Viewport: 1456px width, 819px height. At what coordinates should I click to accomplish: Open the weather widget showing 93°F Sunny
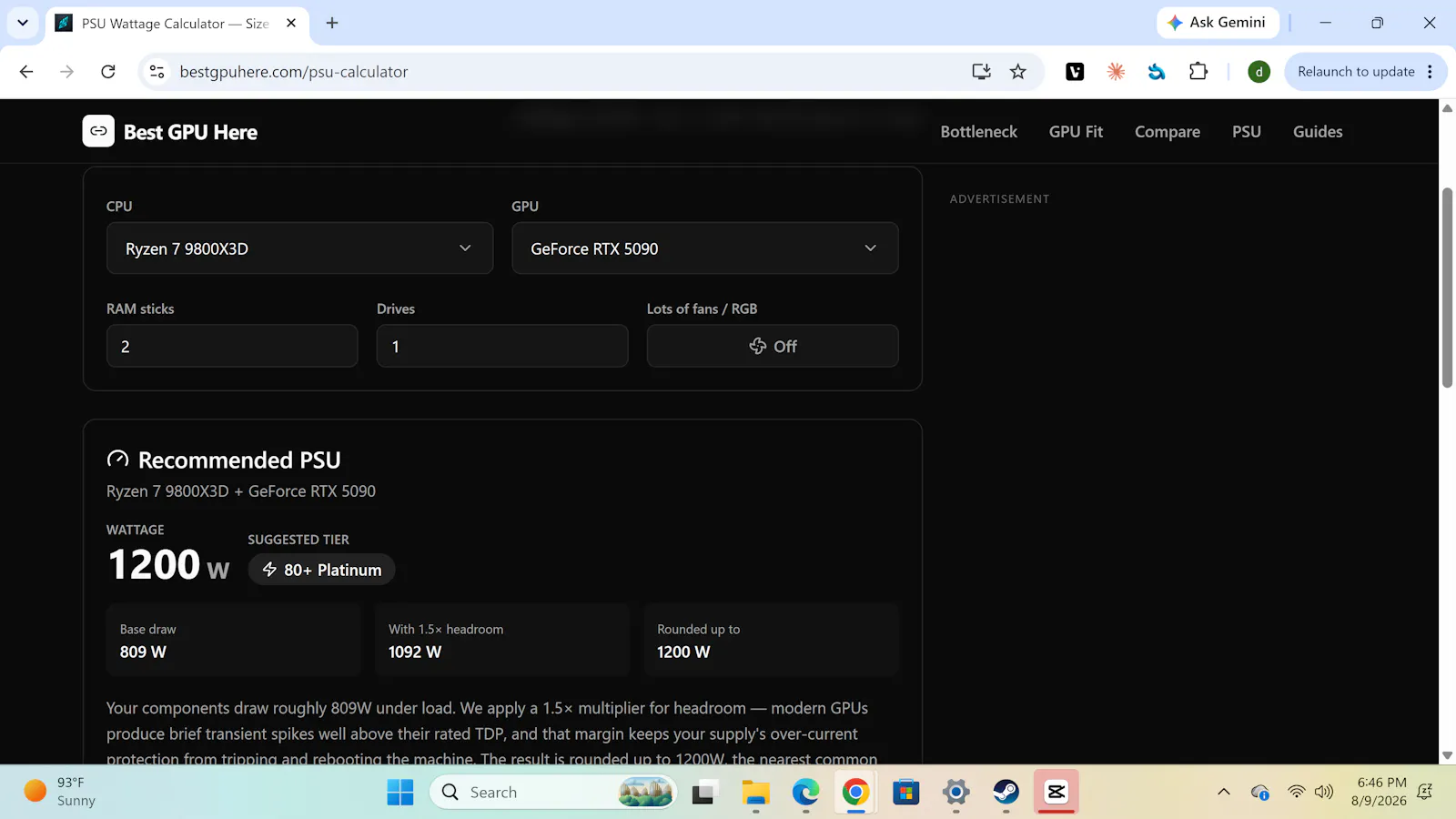click(62, 792)
